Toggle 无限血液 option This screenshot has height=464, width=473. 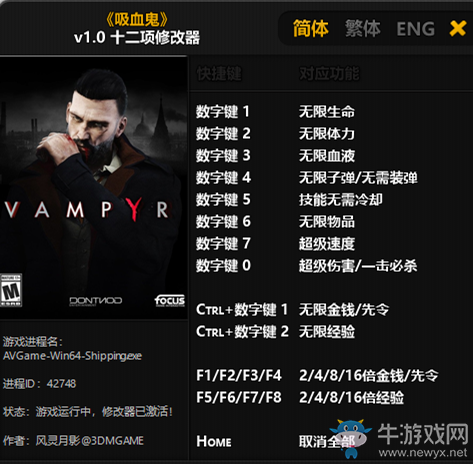click(x=327, y=156)
